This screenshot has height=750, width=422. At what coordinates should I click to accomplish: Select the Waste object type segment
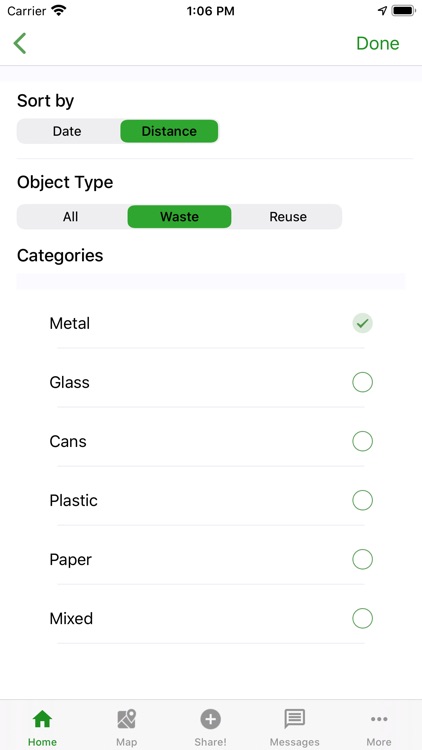[179, 217]
